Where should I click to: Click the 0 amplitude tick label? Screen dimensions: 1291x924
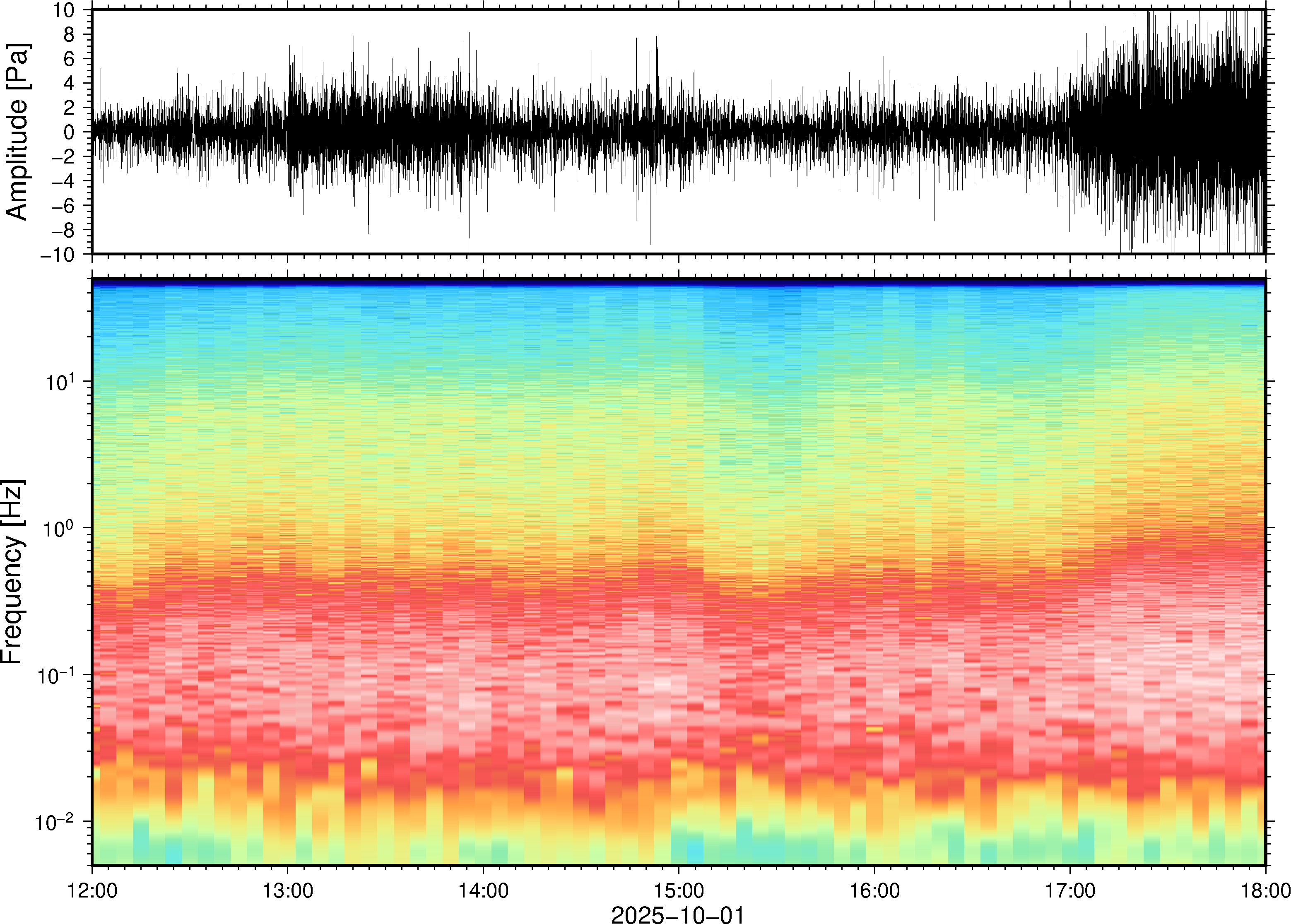click(70, 132)
